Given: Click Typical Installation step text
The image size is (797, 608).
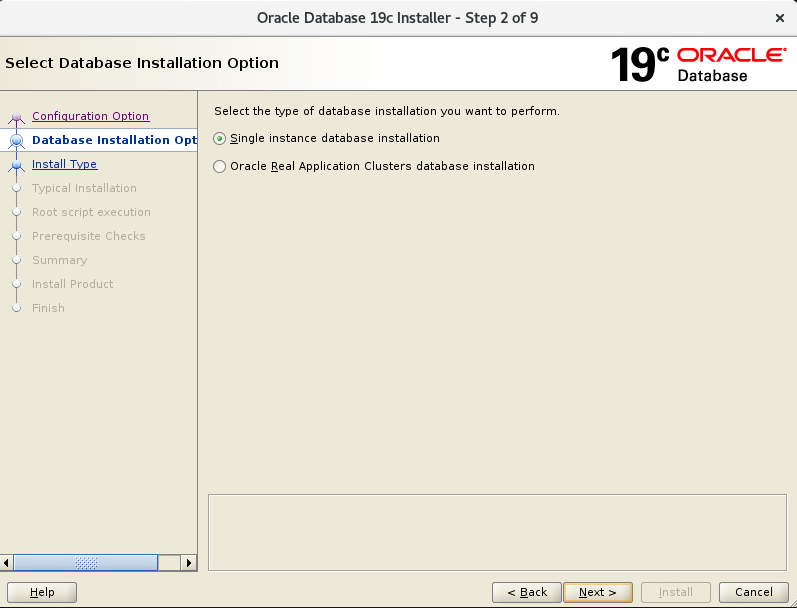Looking at the screenshot, I should pos(84,188).
